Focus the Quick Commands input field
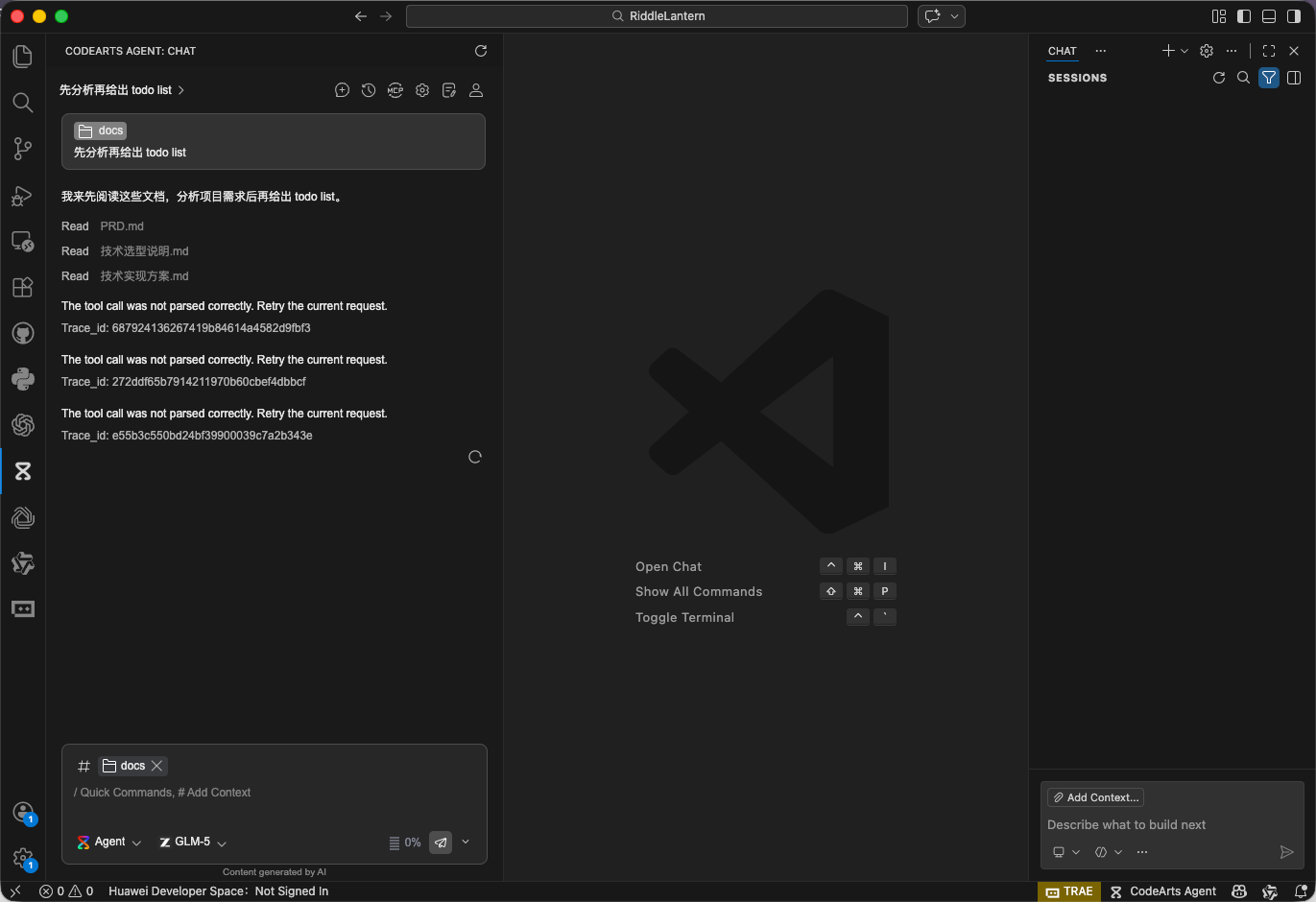Image resolution: width=1316 pixels, height=902 pixels. 274,793
